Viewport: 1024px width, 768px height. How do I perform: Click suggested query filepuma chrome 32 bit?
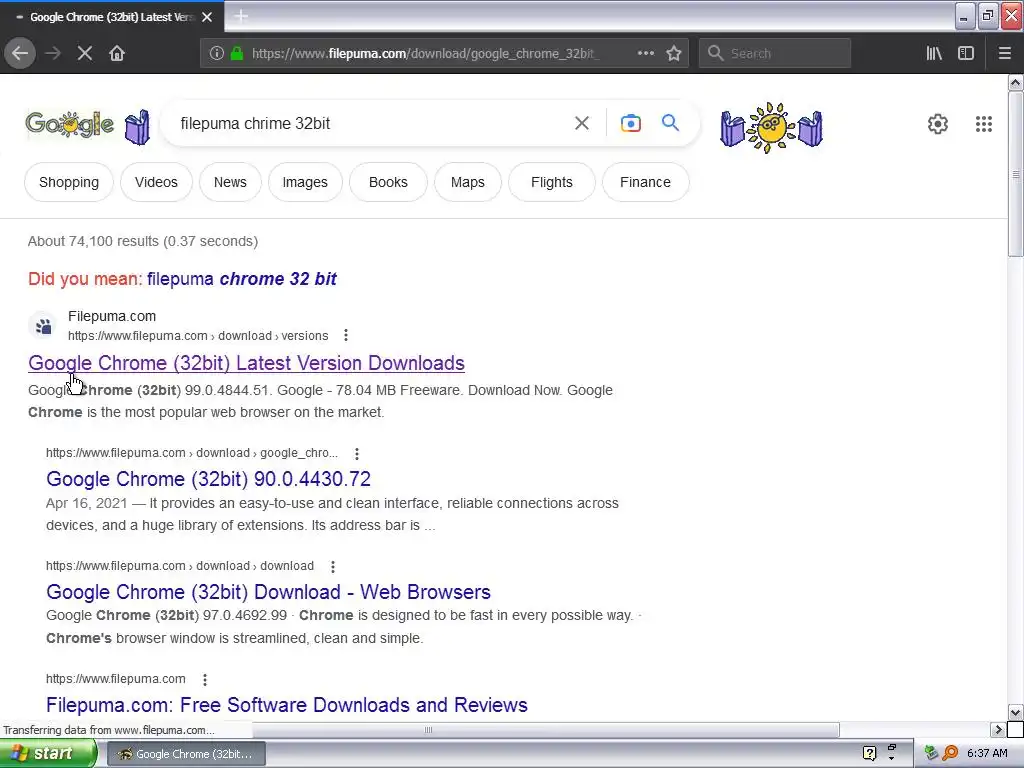pyautogui.click(x=242, y=279)
